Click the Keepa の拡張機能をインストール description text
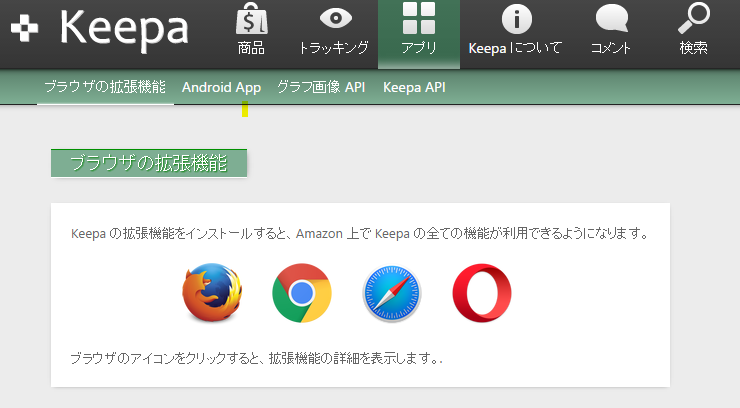Viewport: 740px width, 408px height. pyautogui.click(x=361, y=233)
